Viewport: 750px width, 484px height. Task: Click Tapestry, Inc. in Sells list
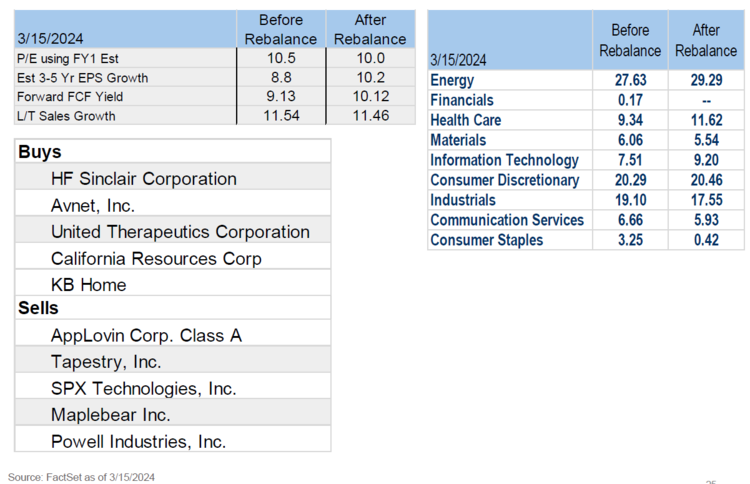[x=106, y=362]
